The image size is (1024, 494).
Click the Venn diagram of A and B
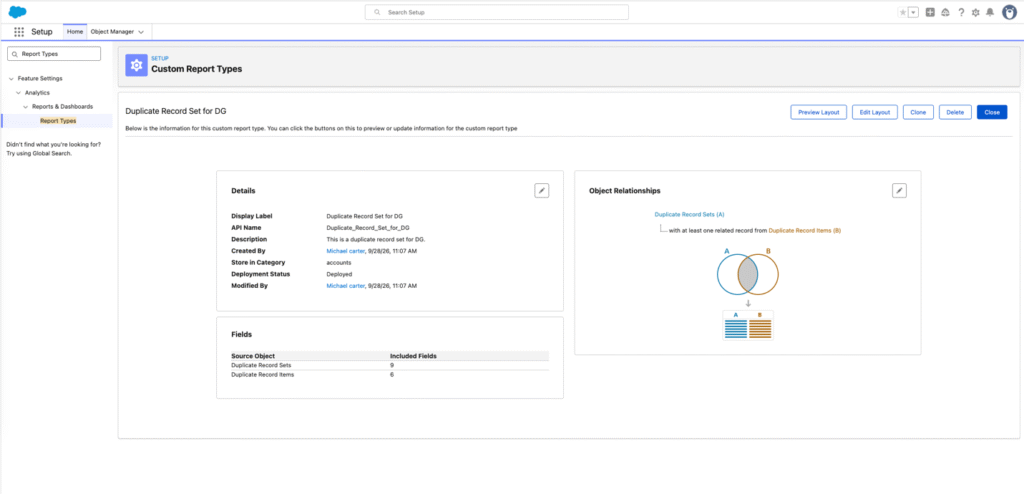pyautogui.click(x=748, y=274)
